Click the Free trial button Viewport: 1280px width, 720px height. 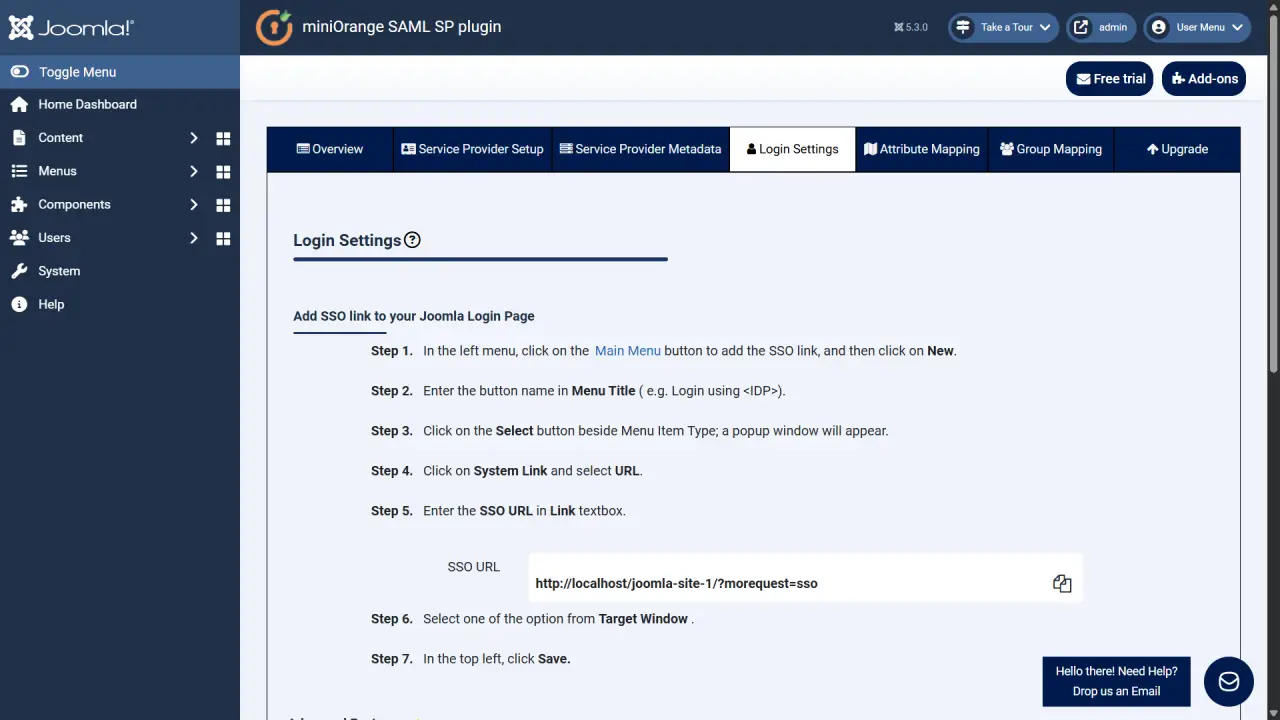click(x=1110, y=79)
